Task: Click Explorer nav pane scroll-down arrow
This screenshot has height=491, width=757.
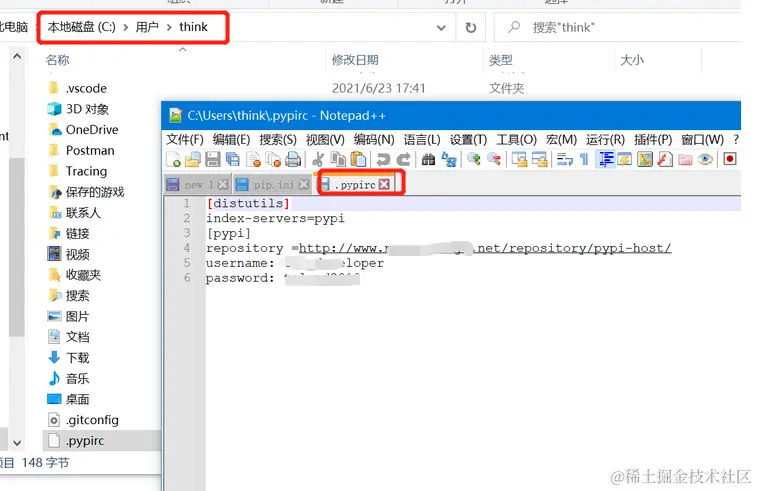Action: point(17,442)
